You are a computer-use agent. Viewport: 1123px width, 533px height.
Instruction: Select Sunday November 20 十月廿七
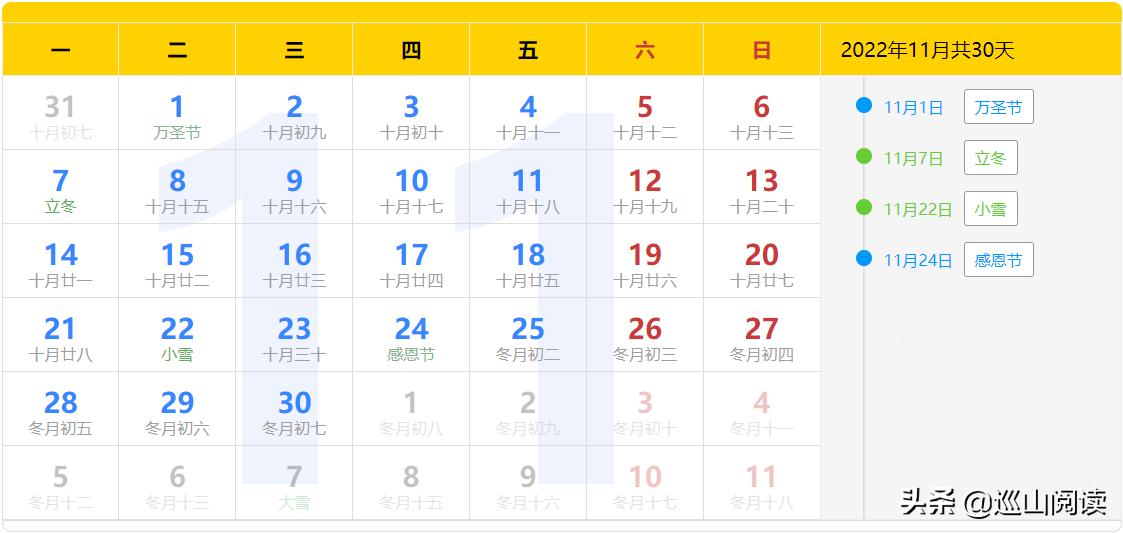click(762, 261)
